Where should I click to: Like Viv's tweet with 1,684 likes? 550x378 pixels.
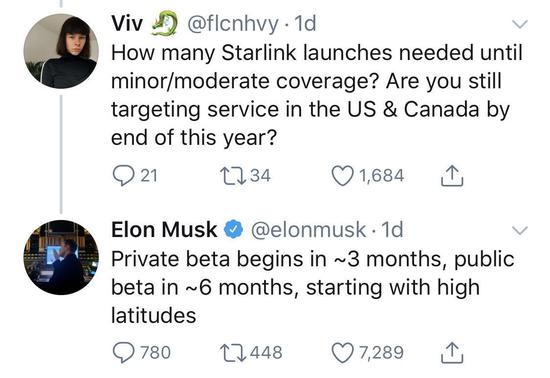pyautogui.click(x=342, y=176)
